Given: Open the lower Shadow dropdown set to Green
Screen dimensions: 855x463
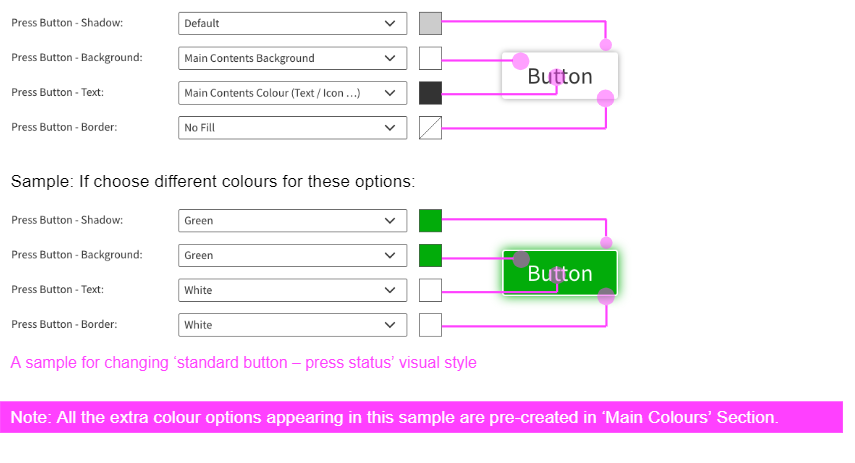Looking at the screenshot, I should (292, 220).
